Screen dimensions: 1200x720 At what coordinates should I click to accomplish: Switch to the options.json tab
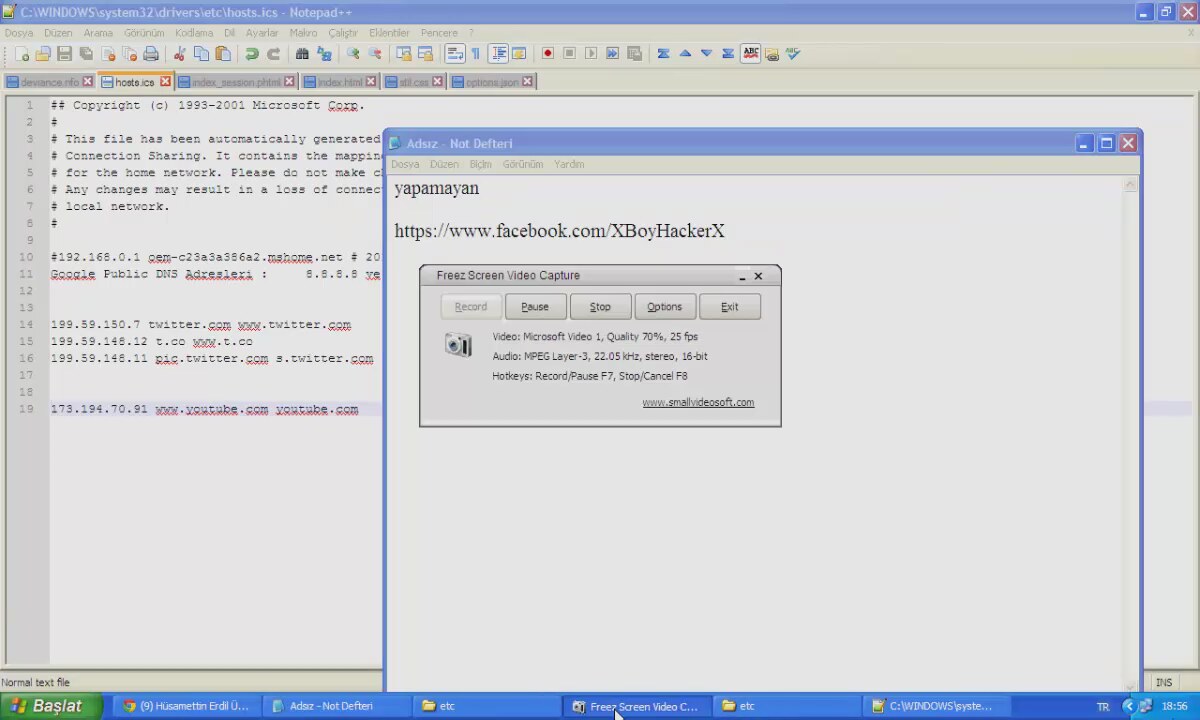click(492, 82)
